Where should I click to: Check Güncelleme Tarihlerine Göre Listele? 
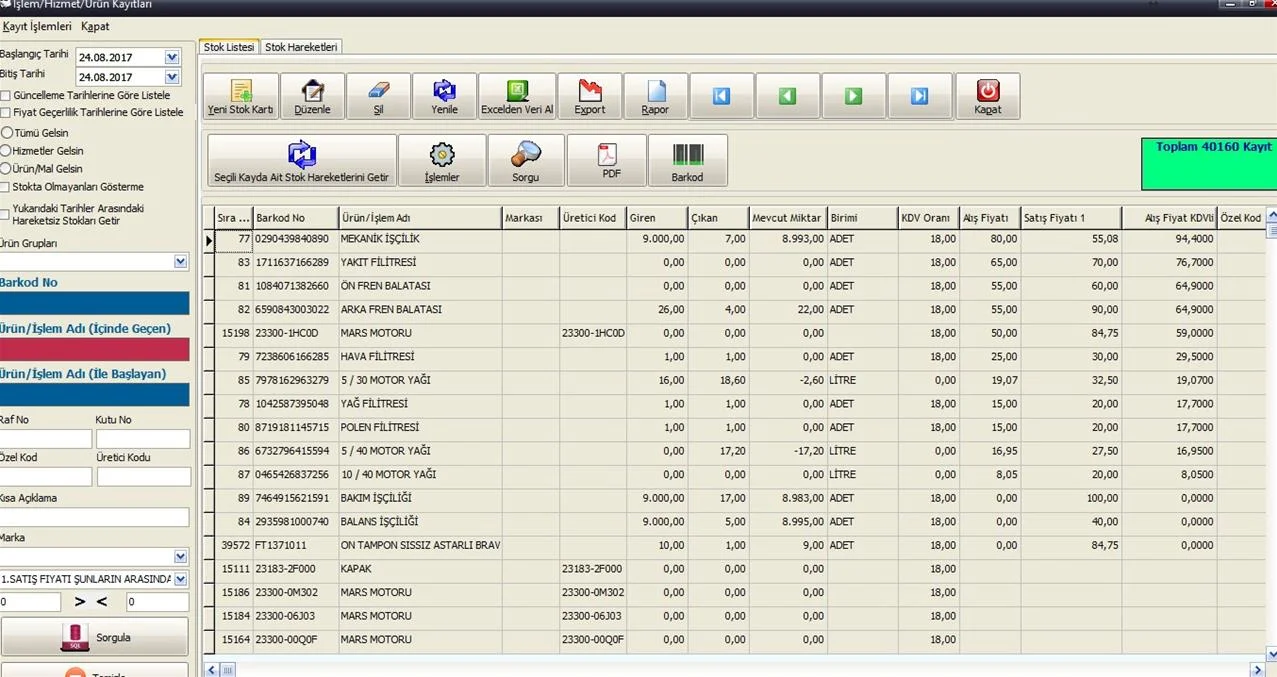[x=6, y=96]
